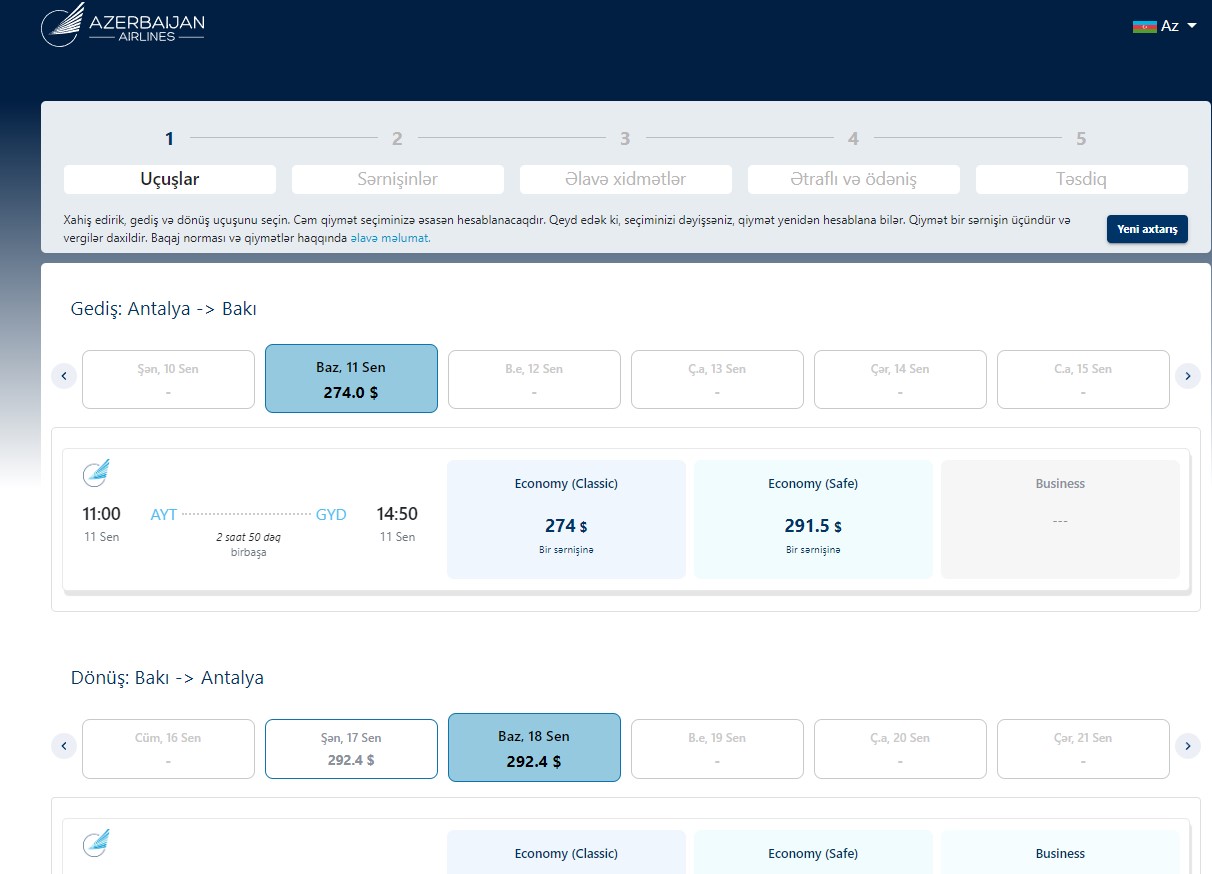Open the Əlavə xidmətlər step tab
The height and width of the screenshot is (874, 1212).
(x=625, y=180)
